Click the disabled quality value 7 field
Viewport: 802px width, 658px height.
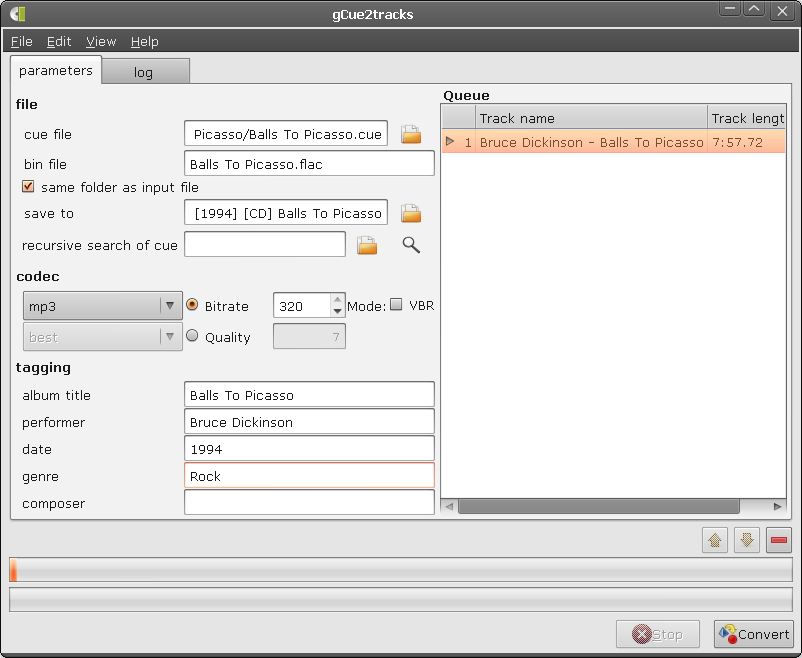(x=309, y=336)
